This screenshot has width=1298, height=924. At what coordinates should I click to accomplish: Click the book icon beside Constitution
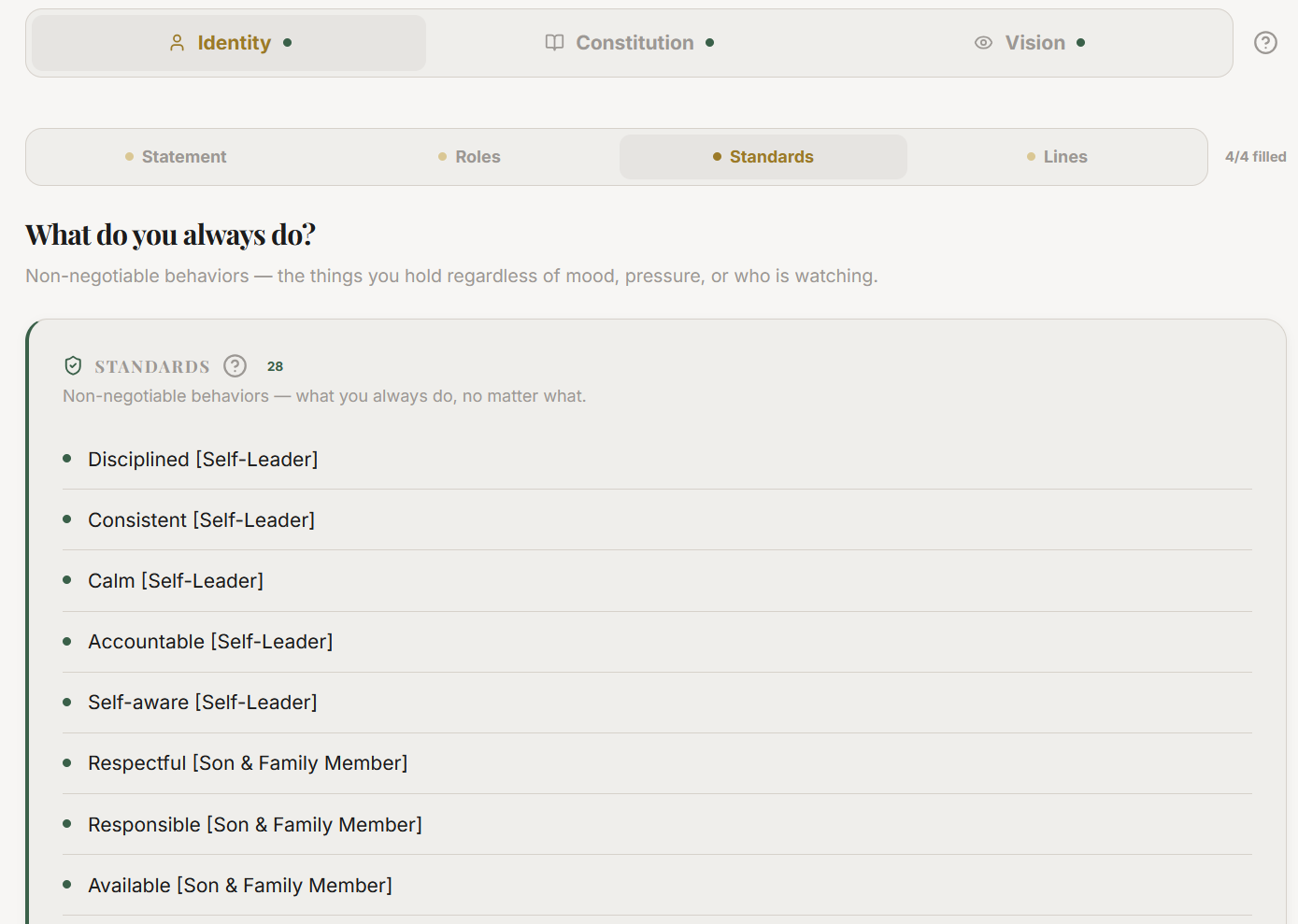click(554, 43)
